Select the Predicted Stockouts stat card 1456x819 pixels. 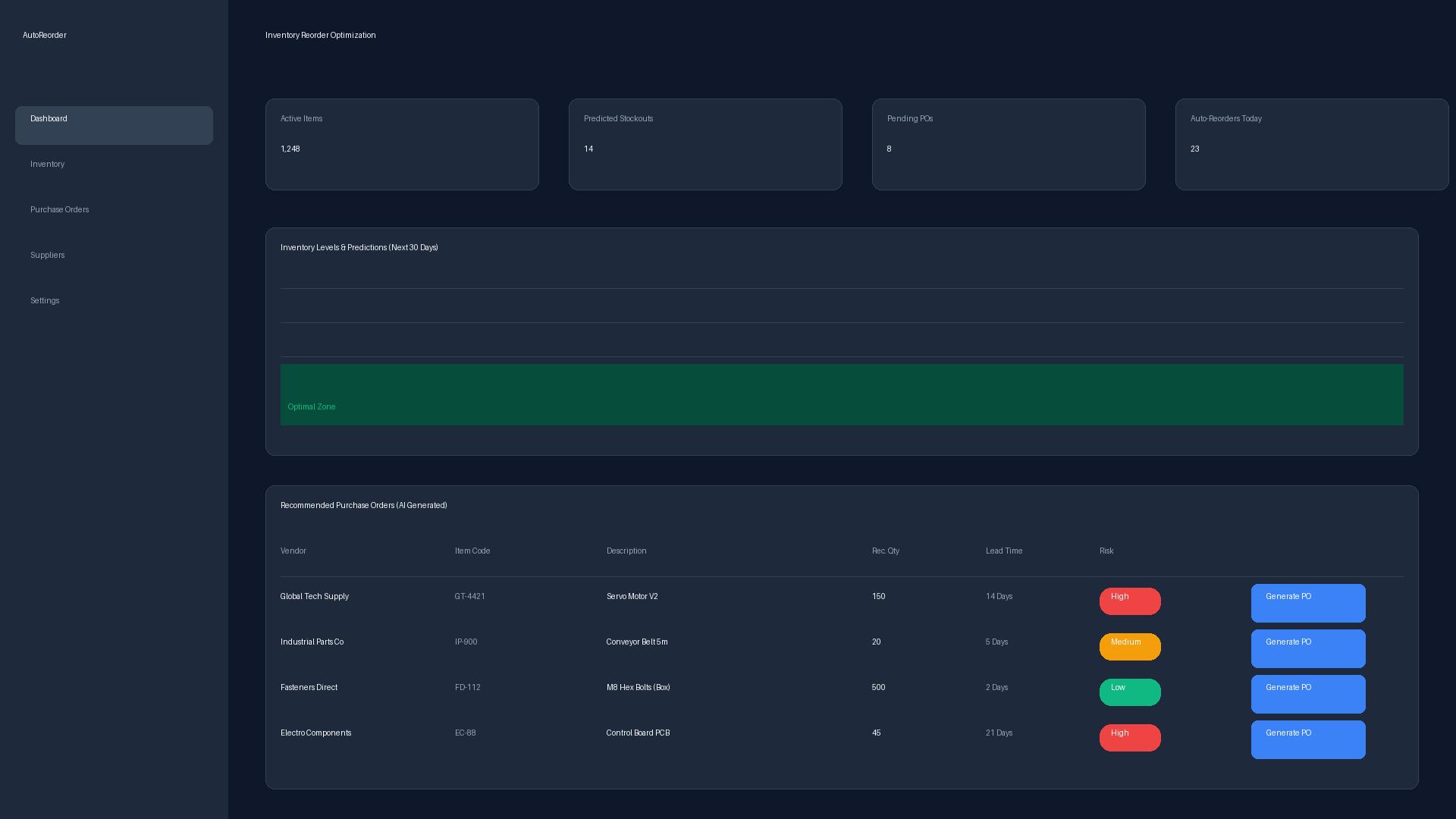click(x=705, y=144)
